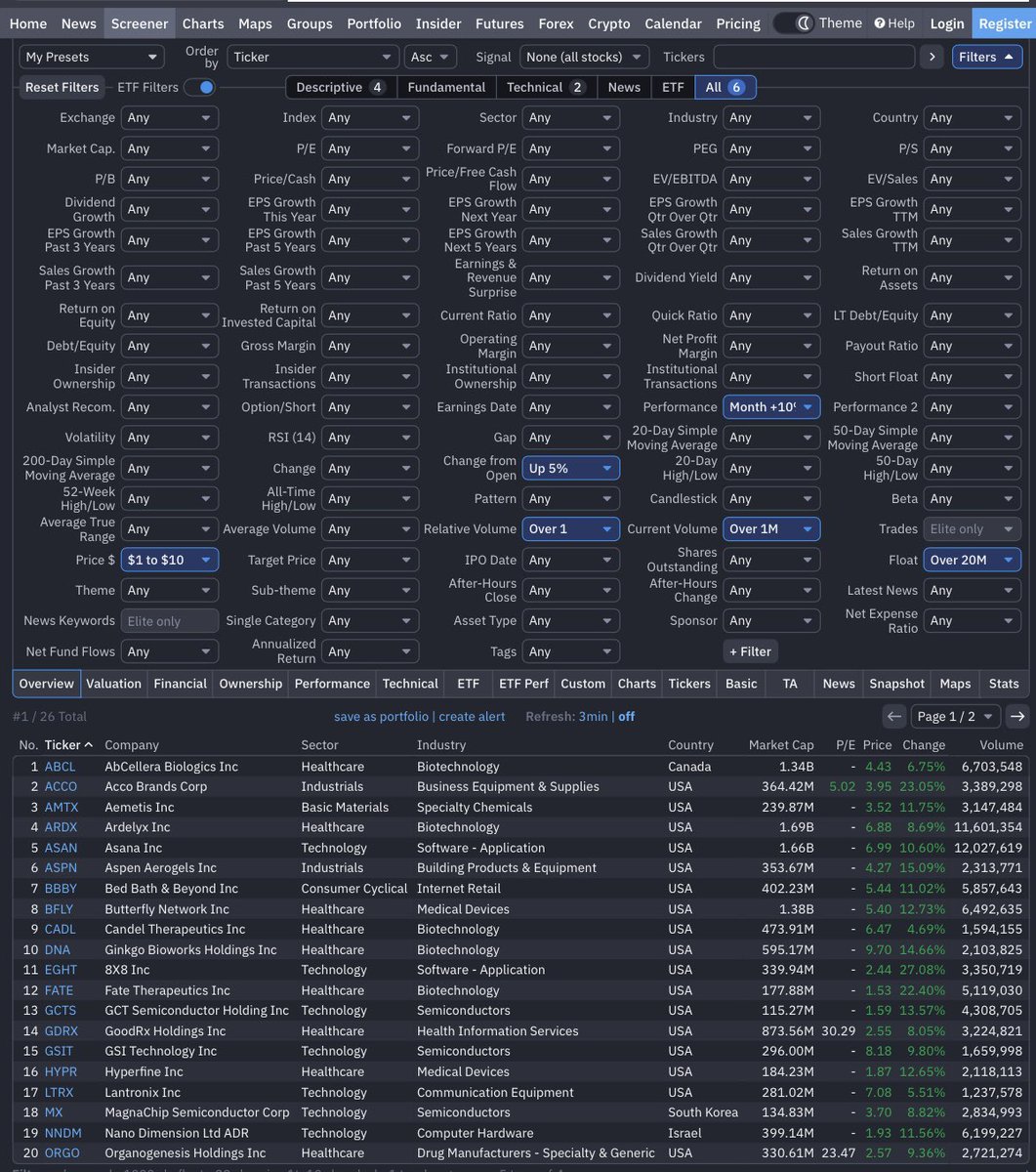This screenshot has height=1172, width=1036.
Task: Click the Pricing menu item
Action: 738,23
